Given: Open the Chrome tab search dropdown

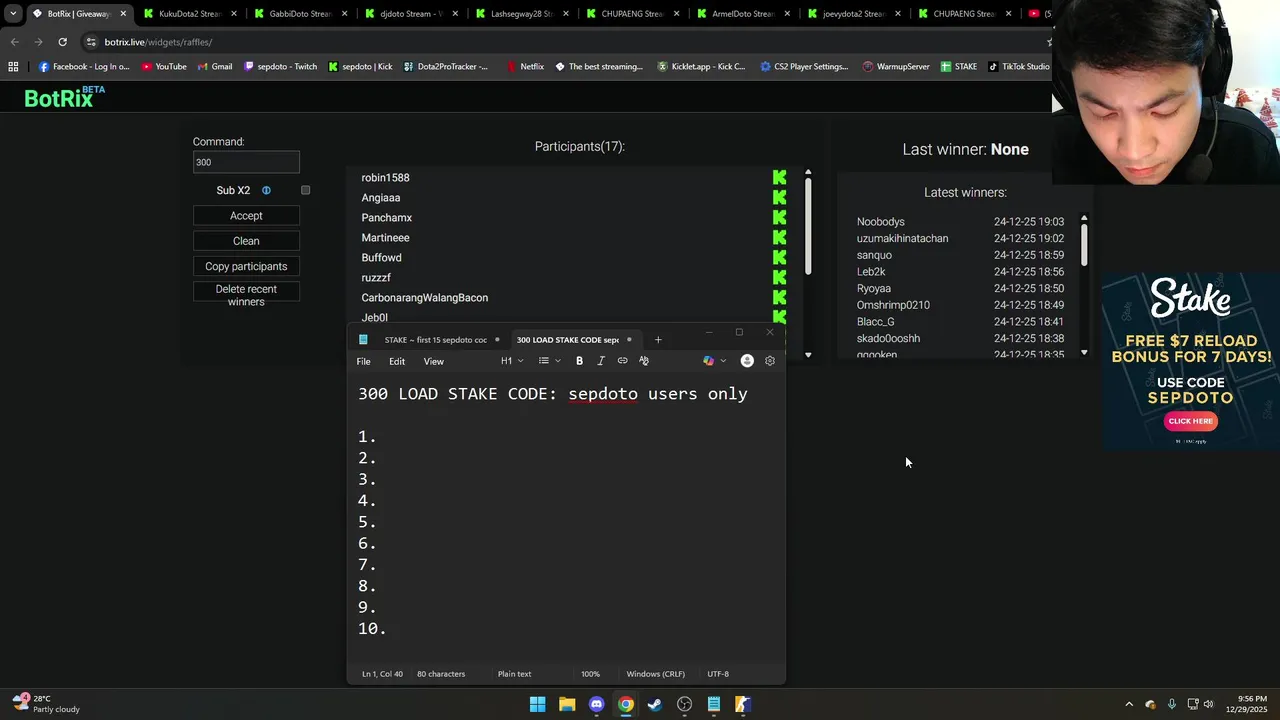Looking at the screenshot, I should tap(13, 14).
